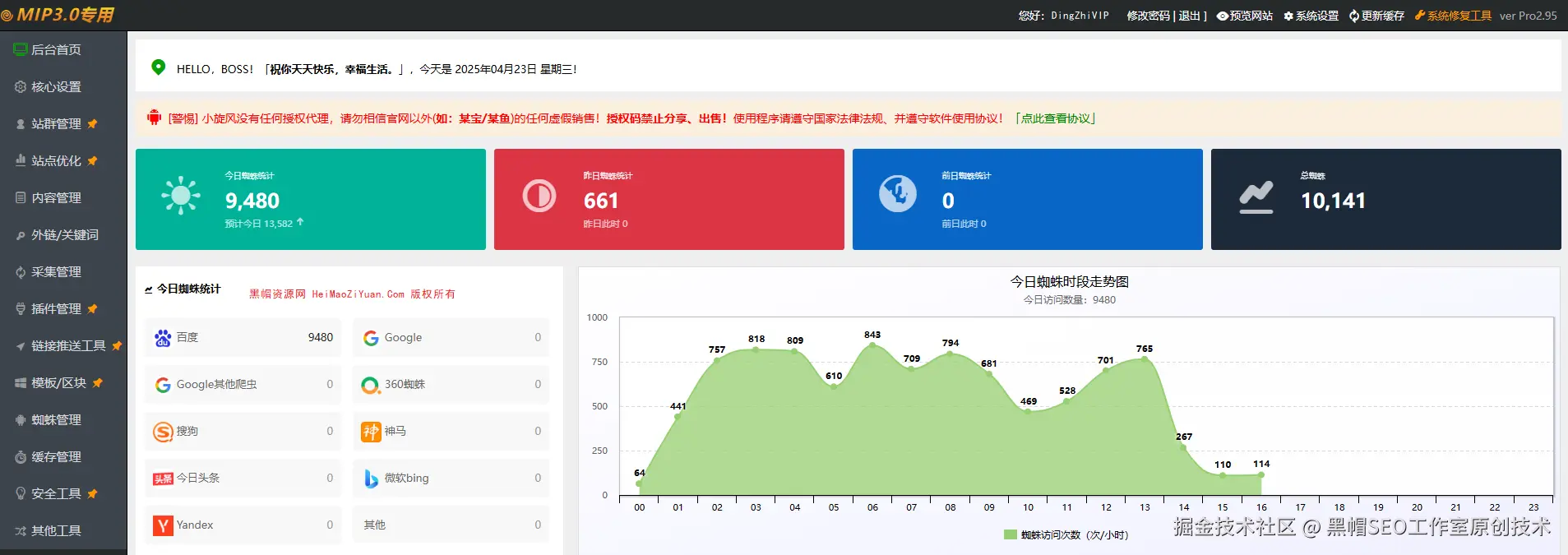This screenshot has height=555, width=1568.
Task: Select the Google spider row
Action: pos(451,337)
